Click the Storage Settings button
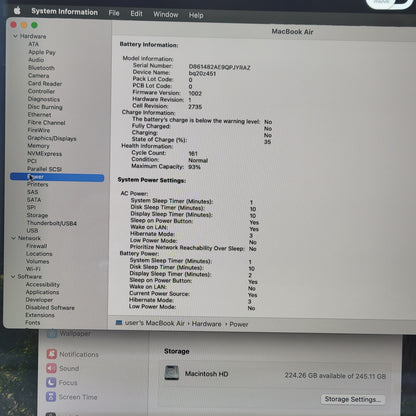The height and width of the screenshot is (416, 416). pyautogui.click(x=353, y=399)
